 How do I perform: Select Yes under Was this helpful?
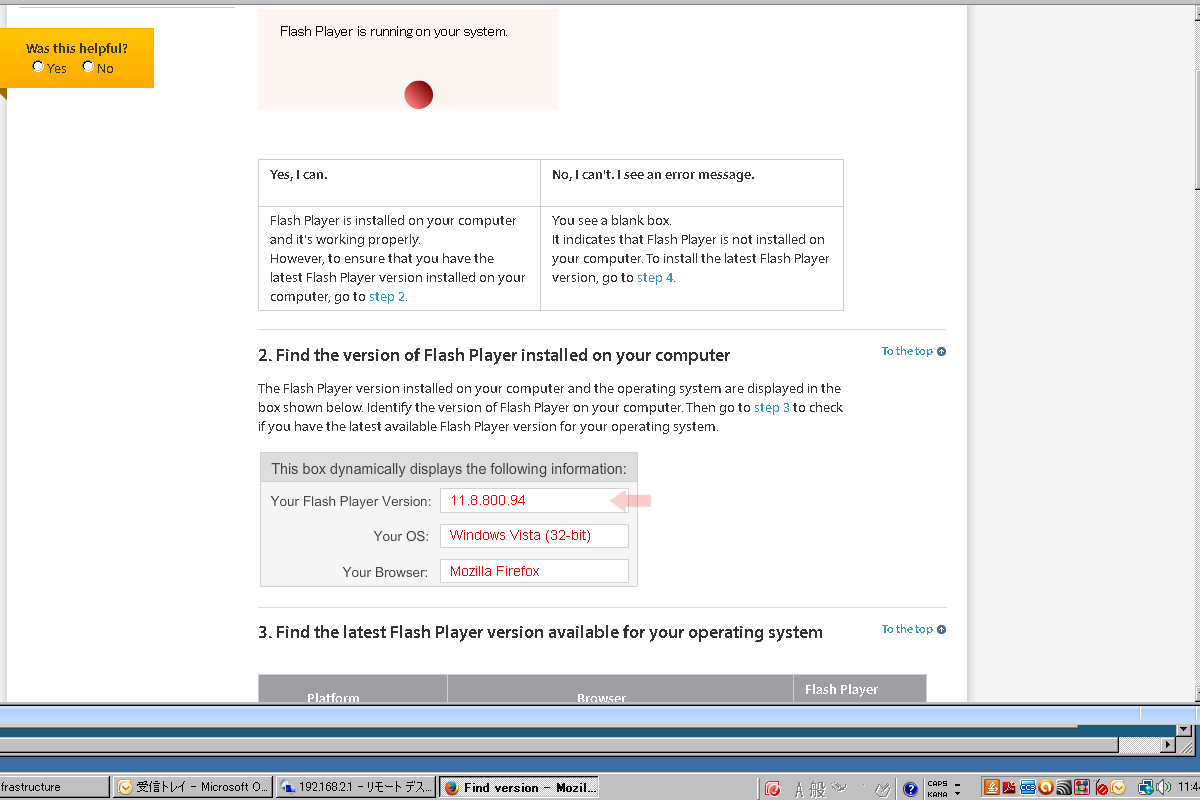(x=38, y=66)
